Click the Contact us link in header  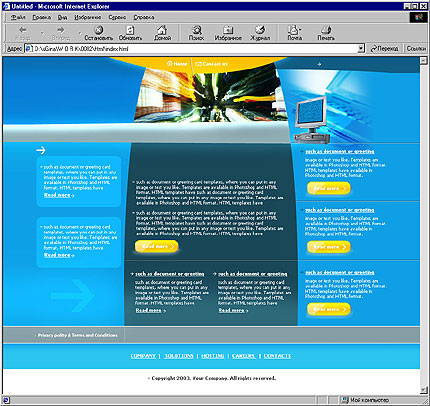pos(211,63)
